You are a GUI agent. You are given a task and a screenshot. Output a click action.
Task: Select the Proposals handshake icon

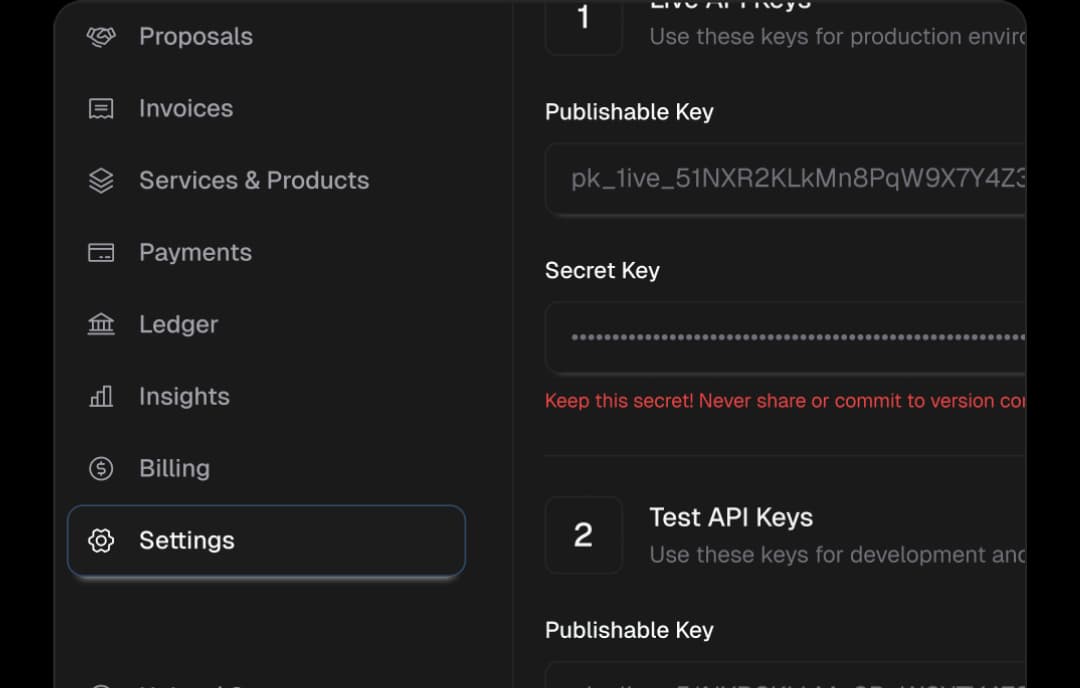[101, 36]
